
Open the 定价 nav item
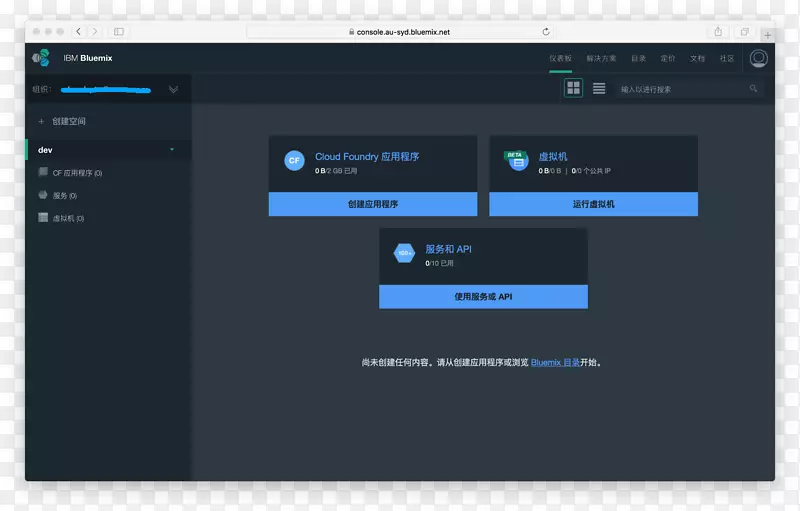point(668,59)
